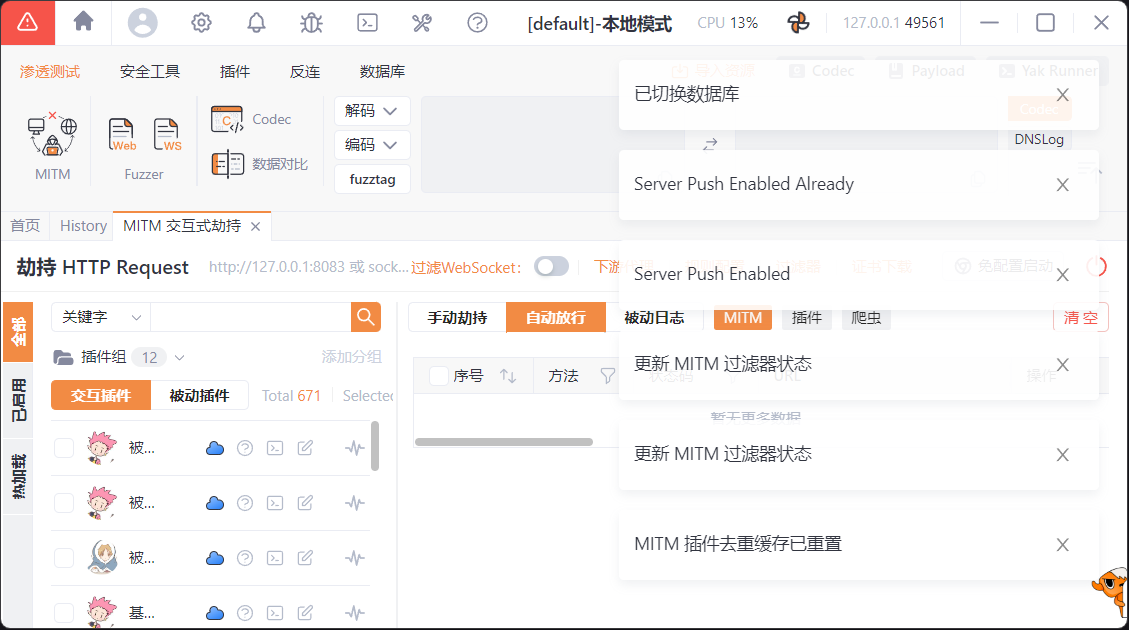Switch to the 被动插件 list

(199, 395)
